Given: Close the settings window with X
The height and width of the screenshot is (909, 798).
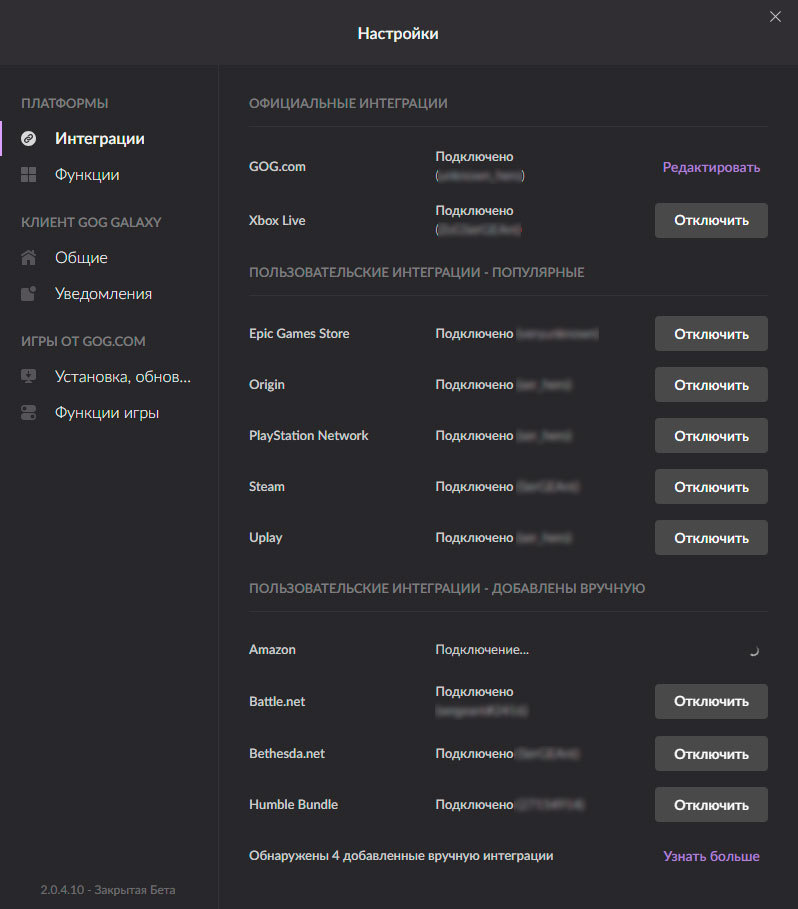Looking at the screenshot, I should [x=775, y=16].
